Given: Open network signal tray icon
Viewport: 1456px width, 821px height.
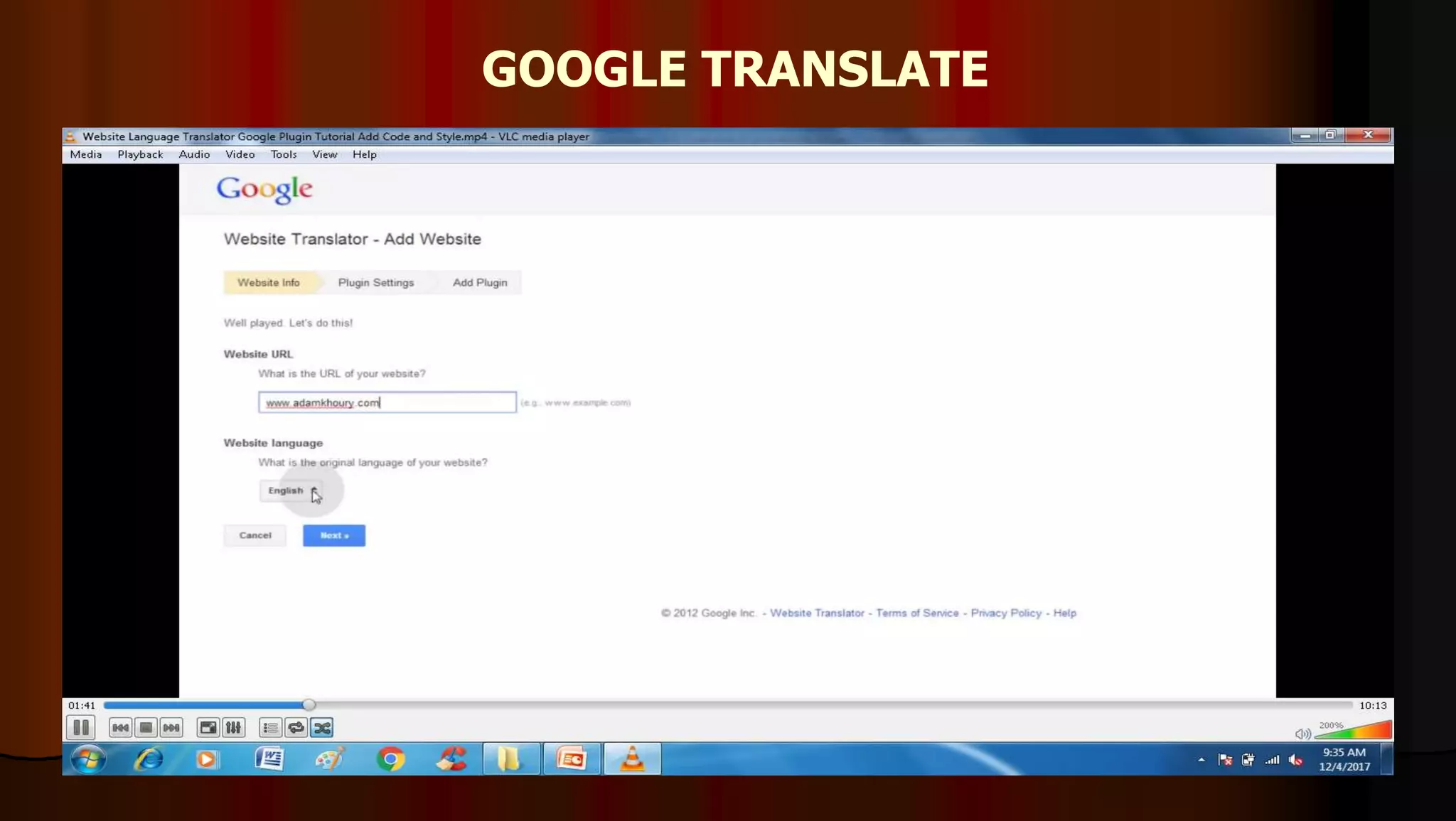Looking at the screenshot, I should tap(1273, 760).
